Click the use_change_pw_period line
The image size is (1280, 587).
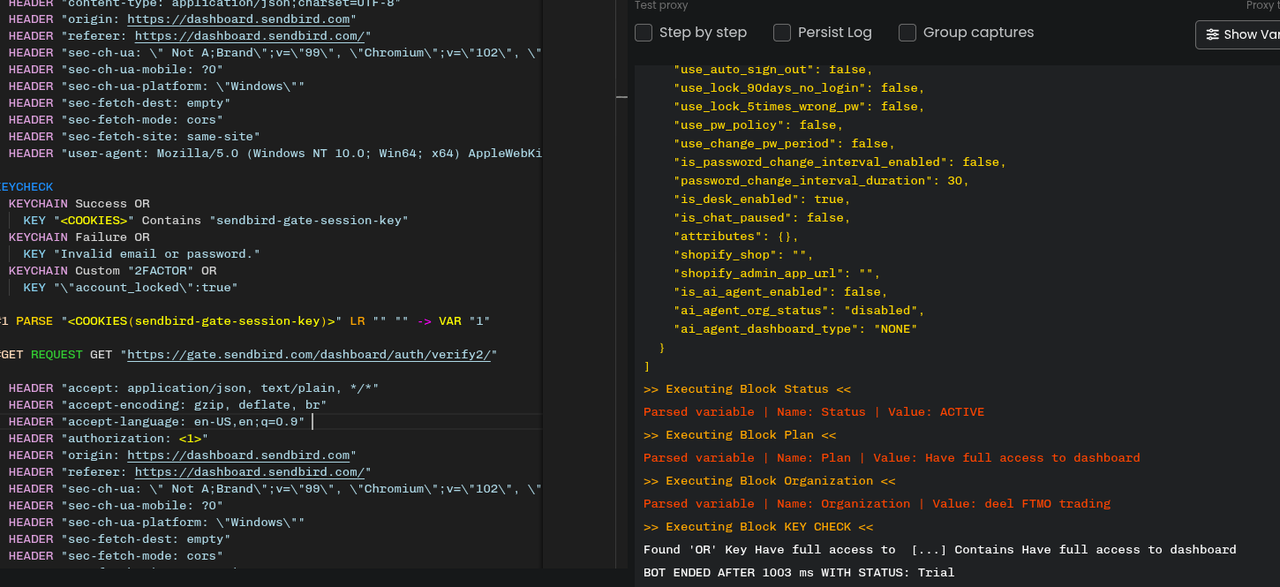[784, 143]
